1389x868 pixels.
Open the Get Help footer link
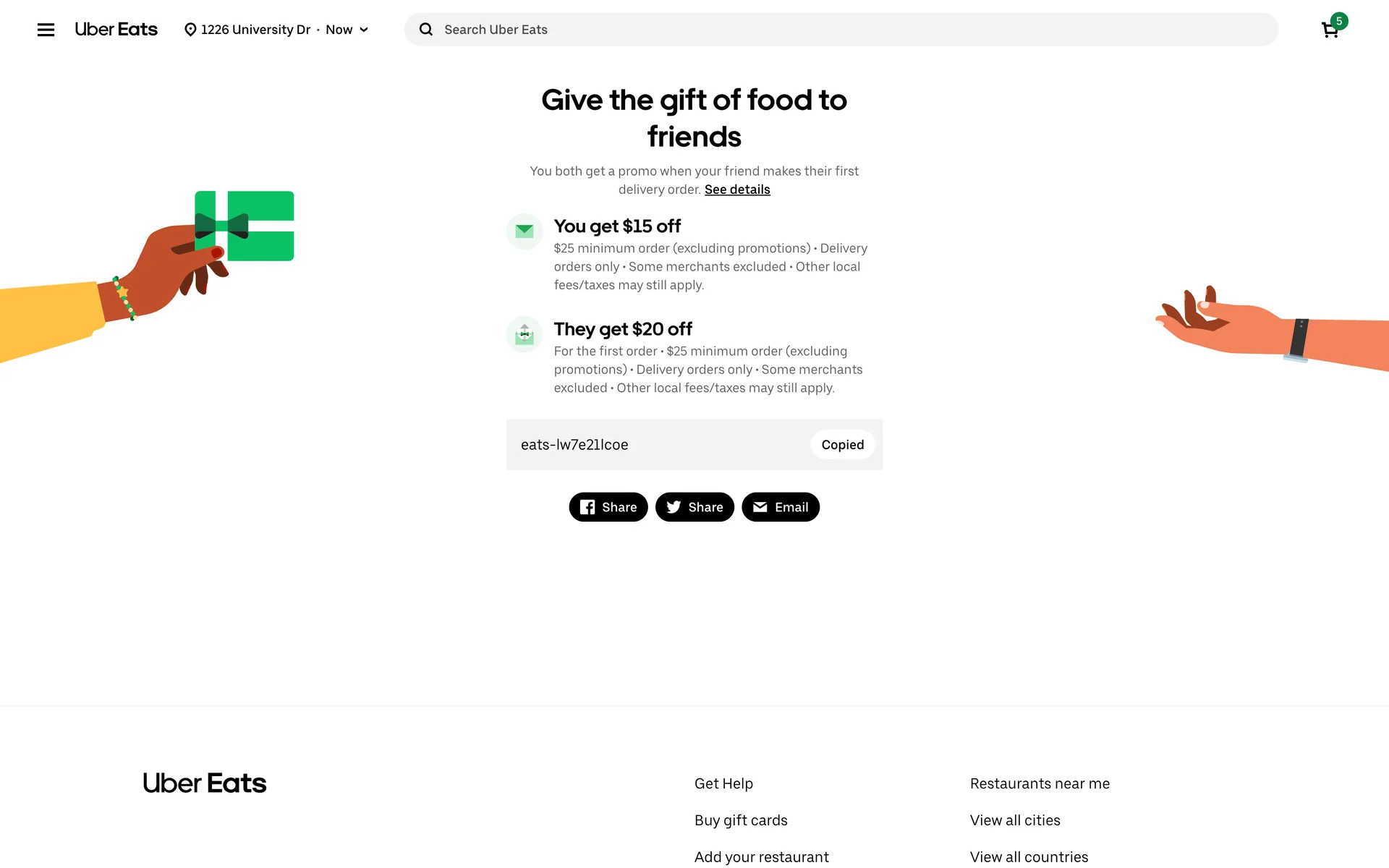pos(723,783)
